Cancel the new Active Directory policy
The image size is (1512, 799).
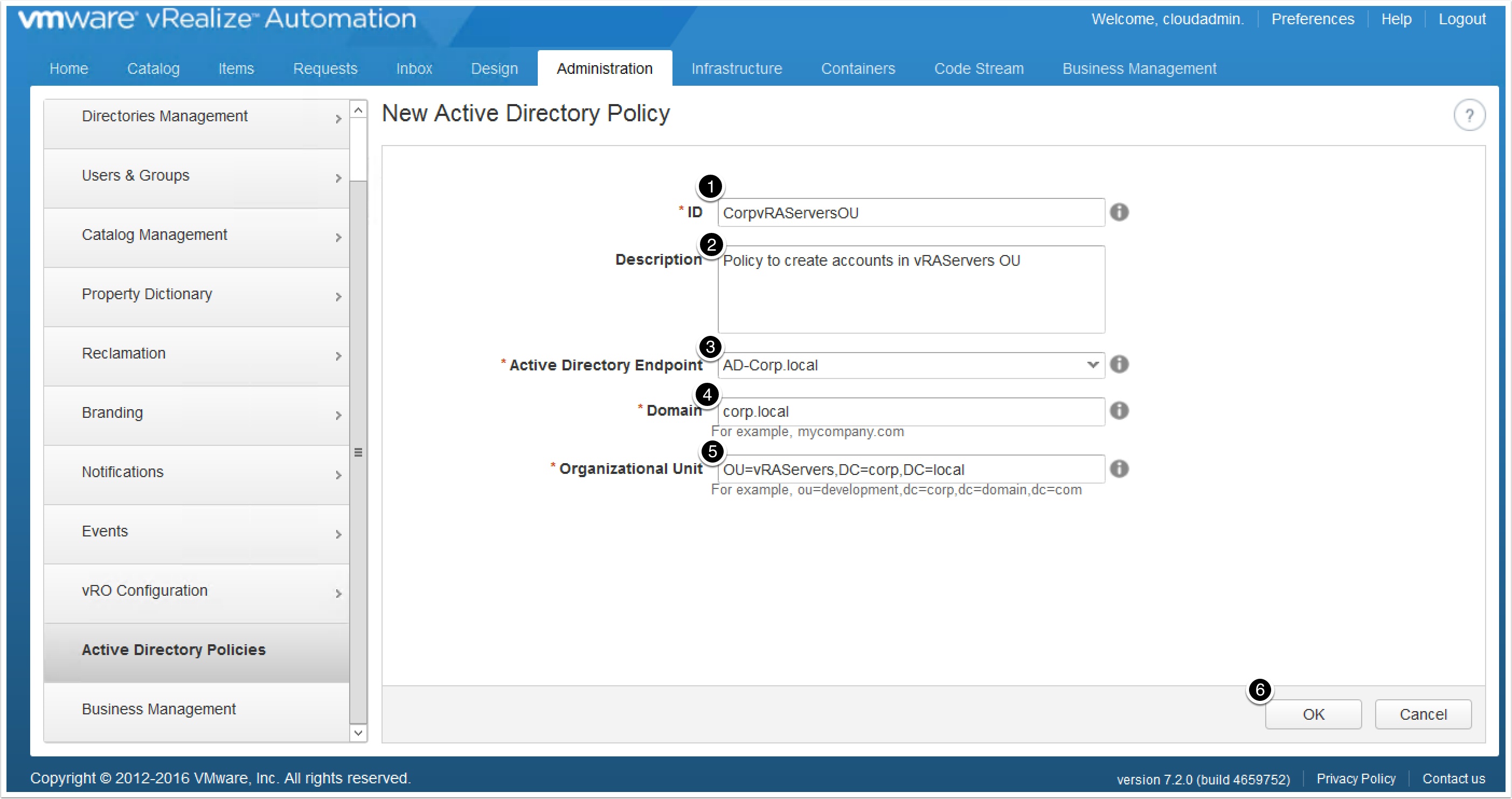click(x=1423, y=714)
